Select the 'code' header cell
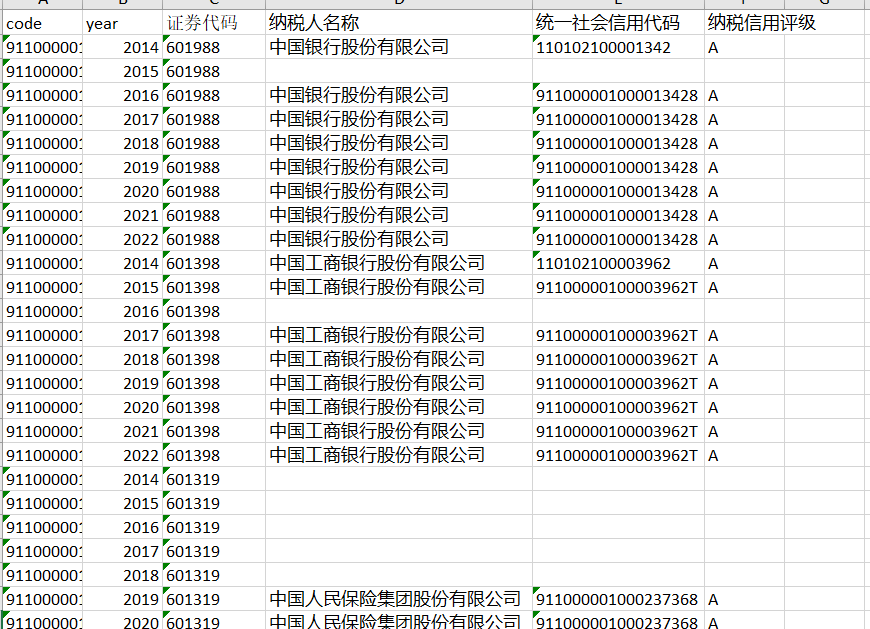870x629 pixels. click(x=42, y=23)
